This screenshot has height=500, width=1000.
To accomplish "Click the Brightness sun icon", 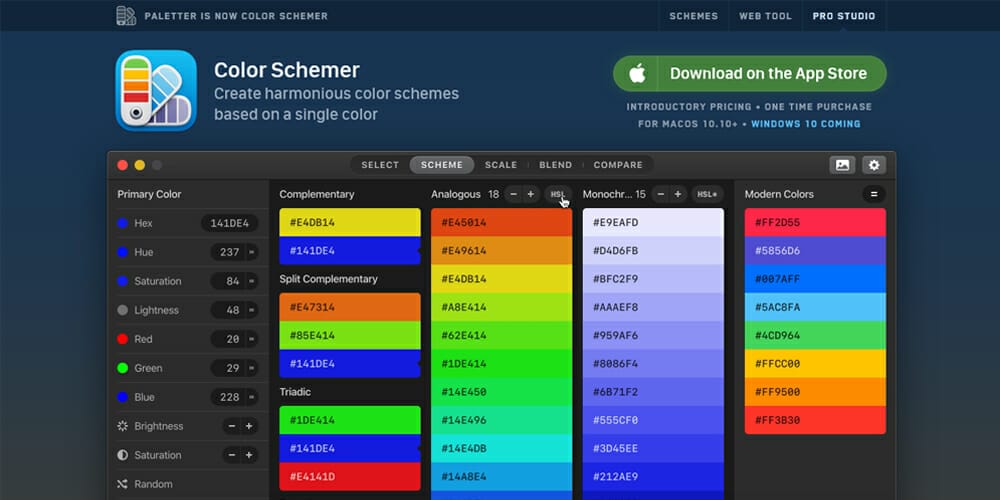I will click(122, 426).
